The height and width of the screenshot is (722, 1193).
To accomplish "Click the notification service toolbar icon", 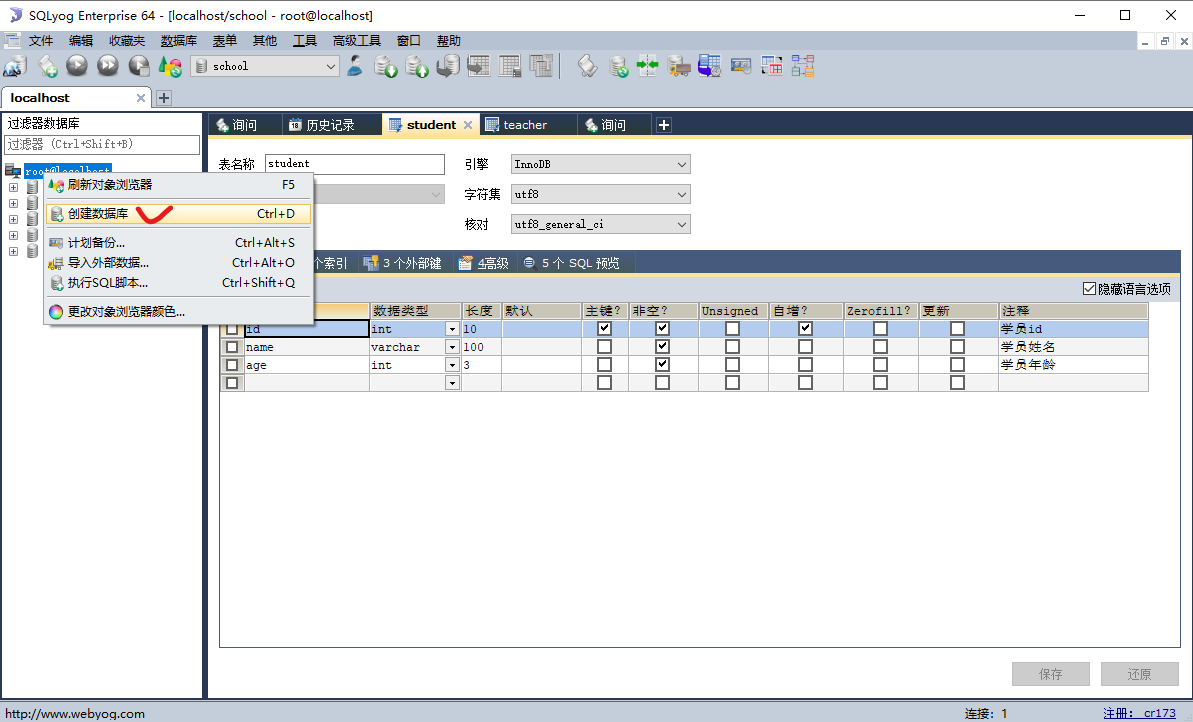I will pyautogui.click(x=740, y=66).
